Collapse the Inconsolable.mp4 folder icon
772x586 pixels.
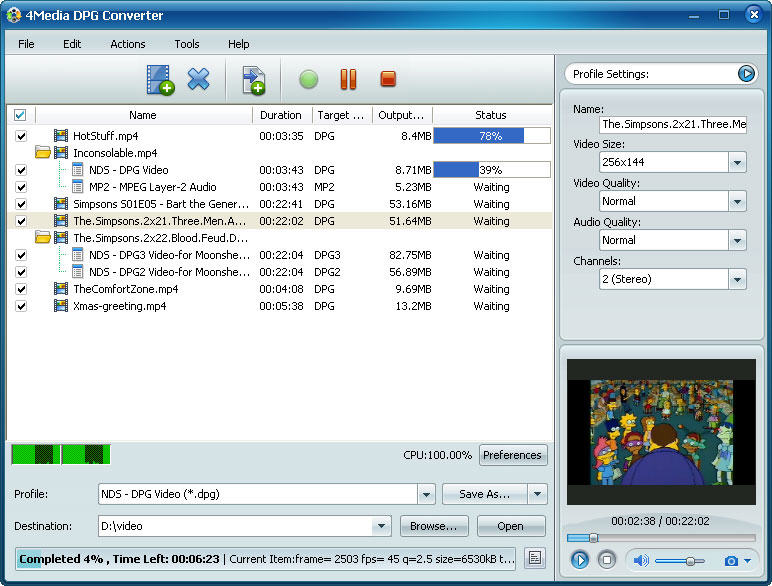(x=43, y=153)
